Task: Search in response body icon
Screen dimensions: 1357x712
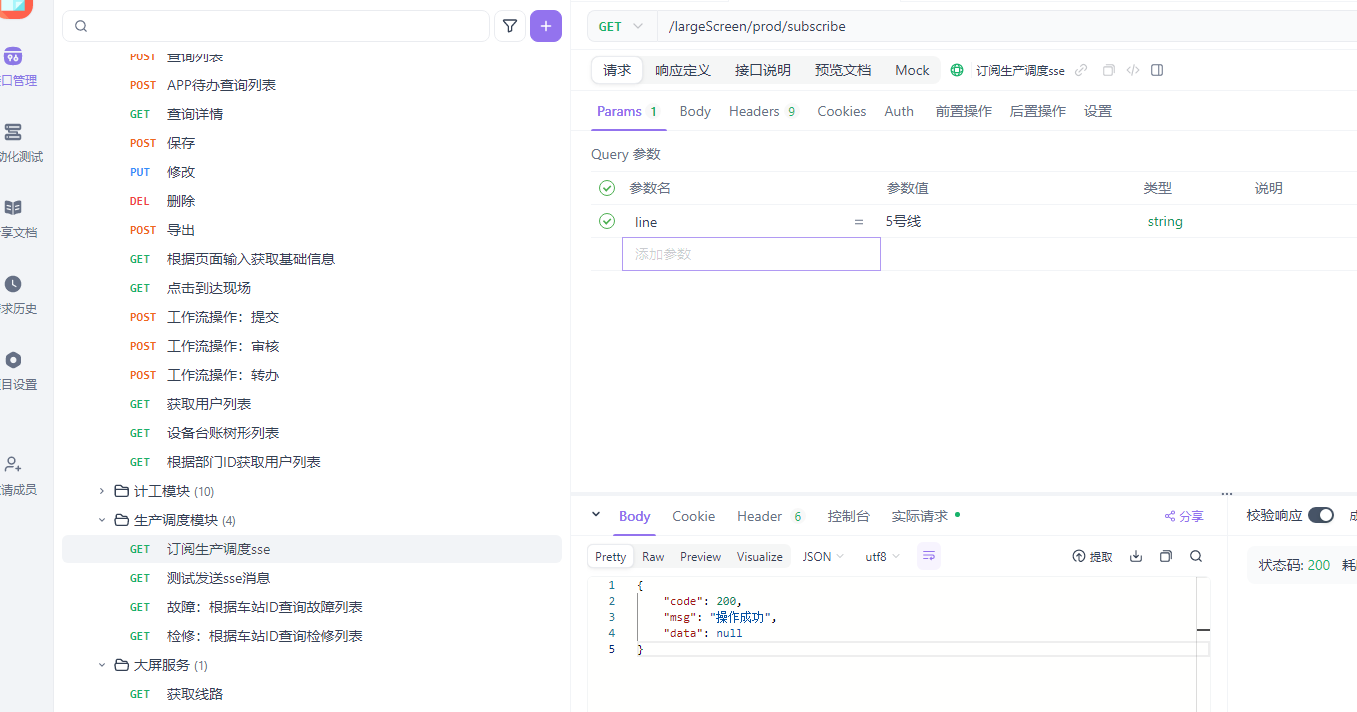Action: click(x=1196, y=556)
